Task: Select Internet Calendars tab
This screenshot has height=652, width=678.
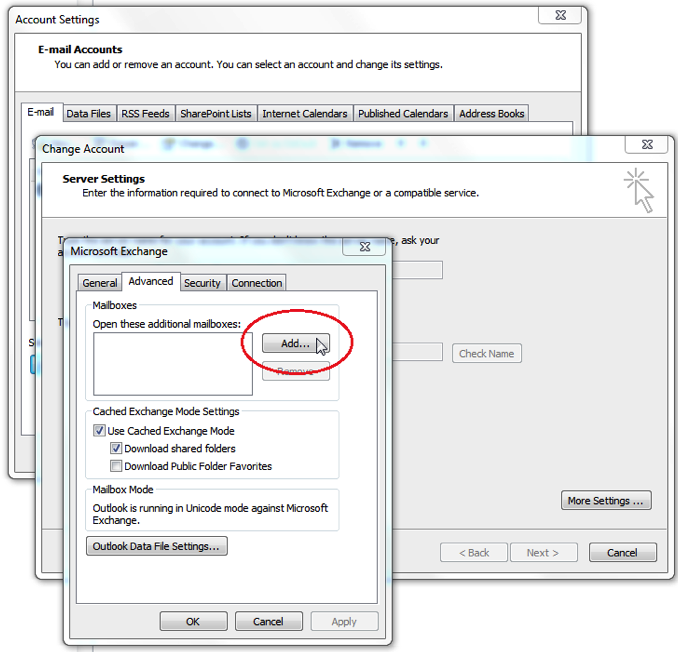Action: (305, 113)
